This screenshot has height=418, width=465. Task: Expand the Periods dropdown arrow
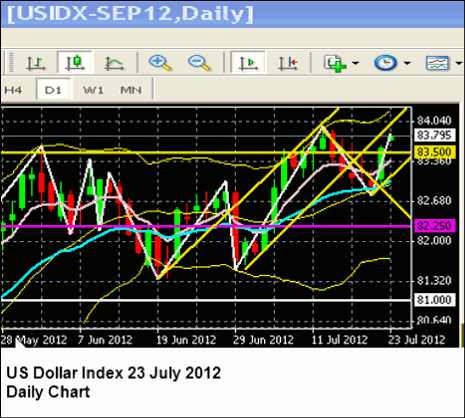407,63
